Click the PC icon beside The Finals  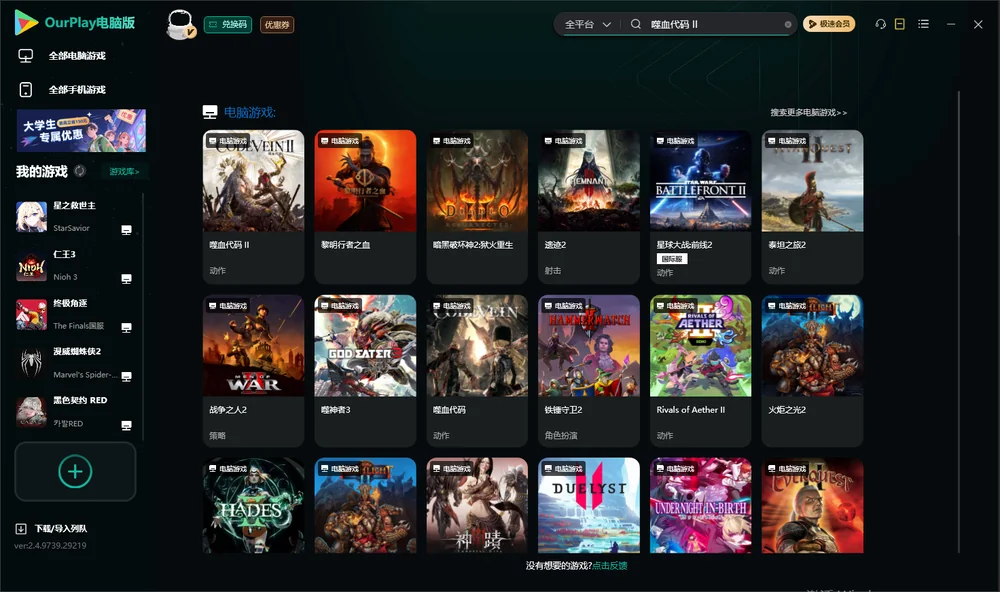point(126,327)
